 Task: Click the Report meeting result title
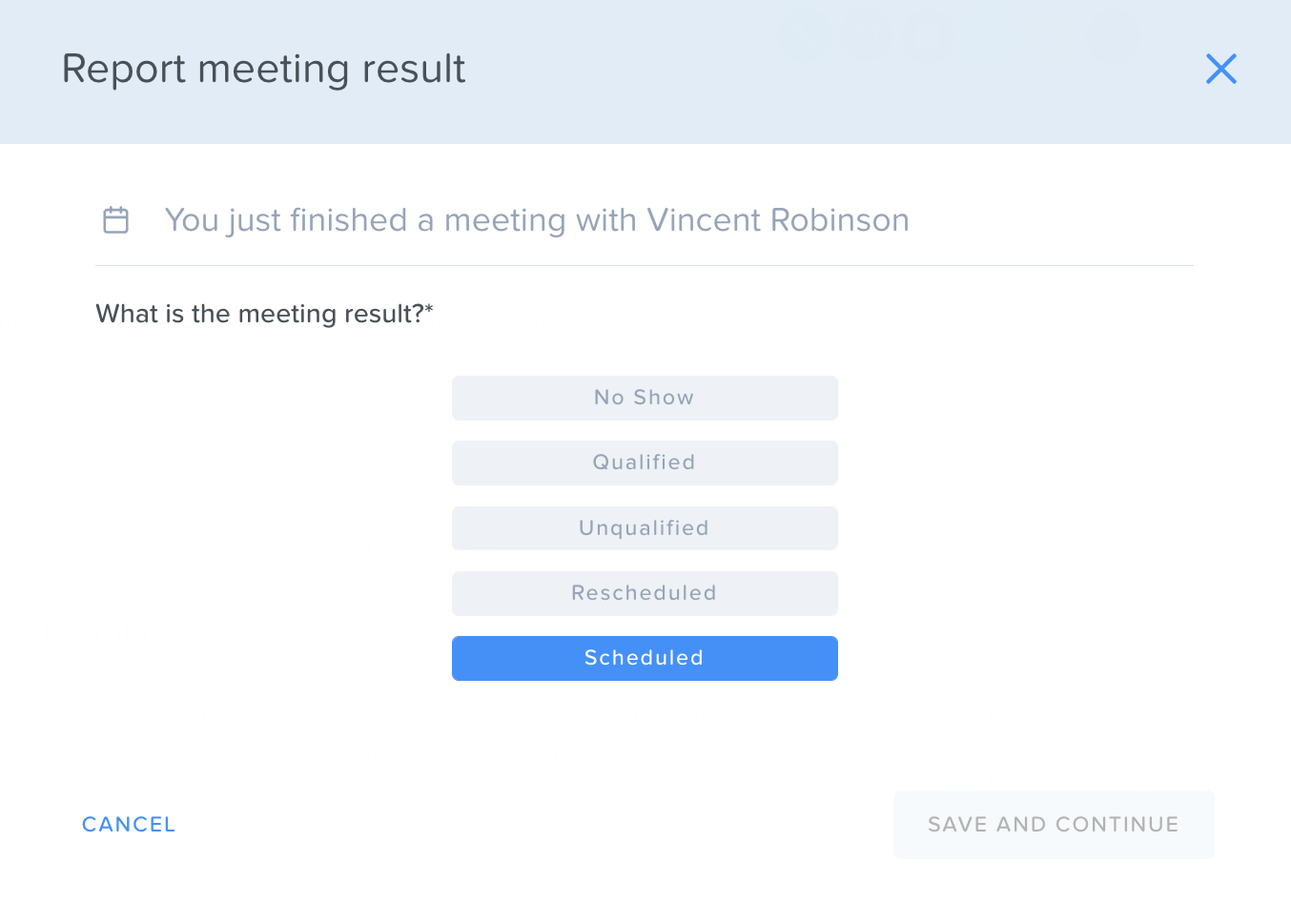pyautogui.click(x=264, y=69)
